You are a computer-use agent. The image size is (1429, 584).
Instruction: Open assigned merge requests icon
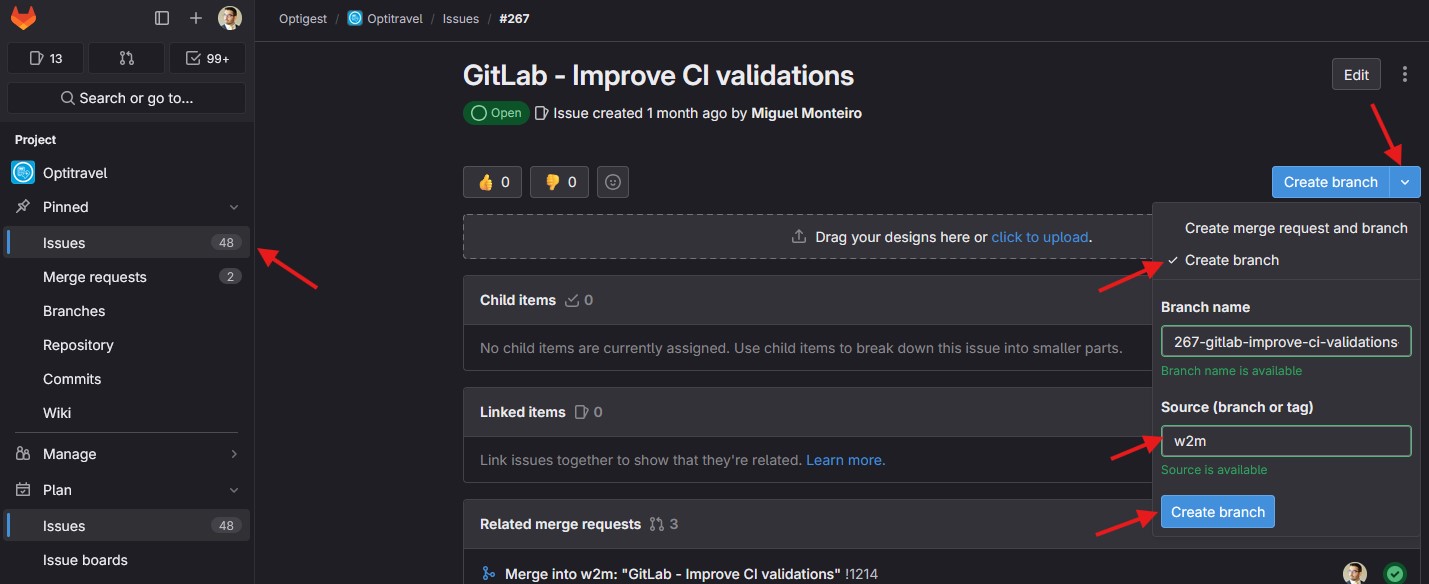tap(126, 58)
